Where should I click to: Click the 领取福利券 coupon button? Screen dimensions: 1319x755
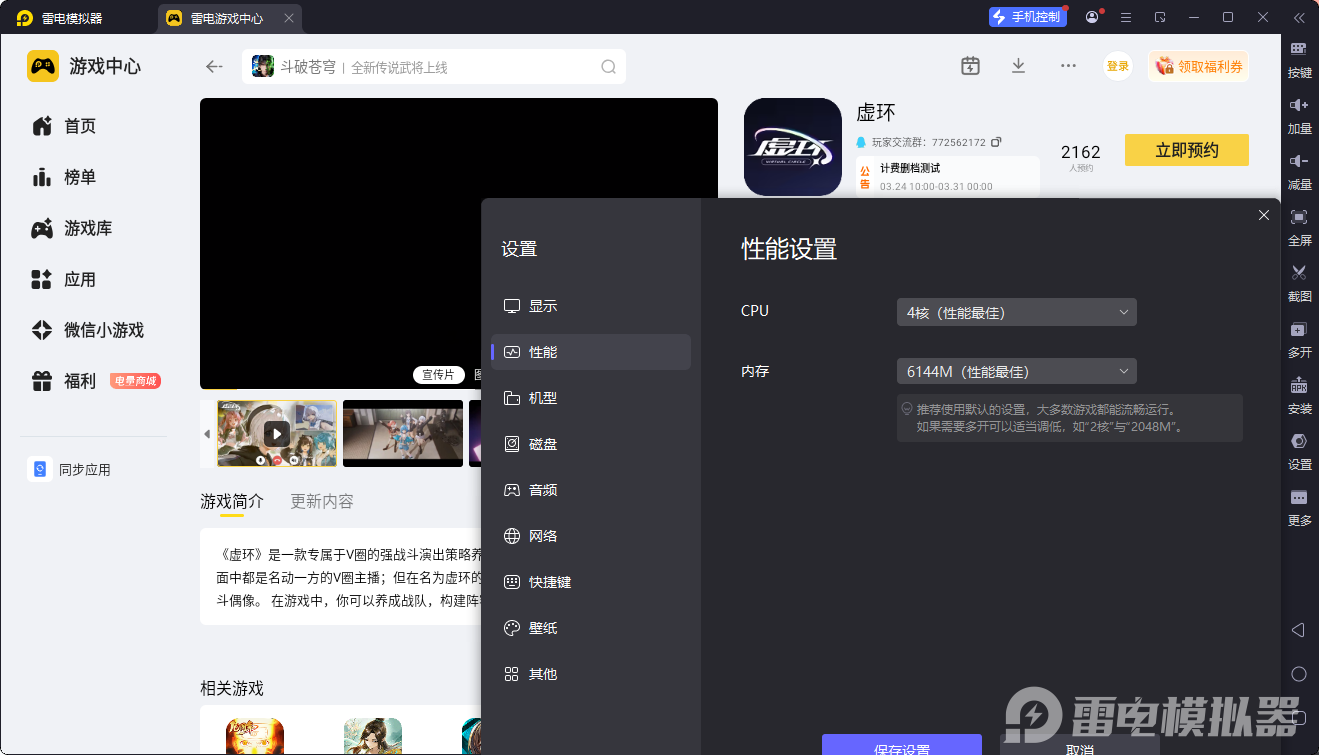coord(1199,67)
